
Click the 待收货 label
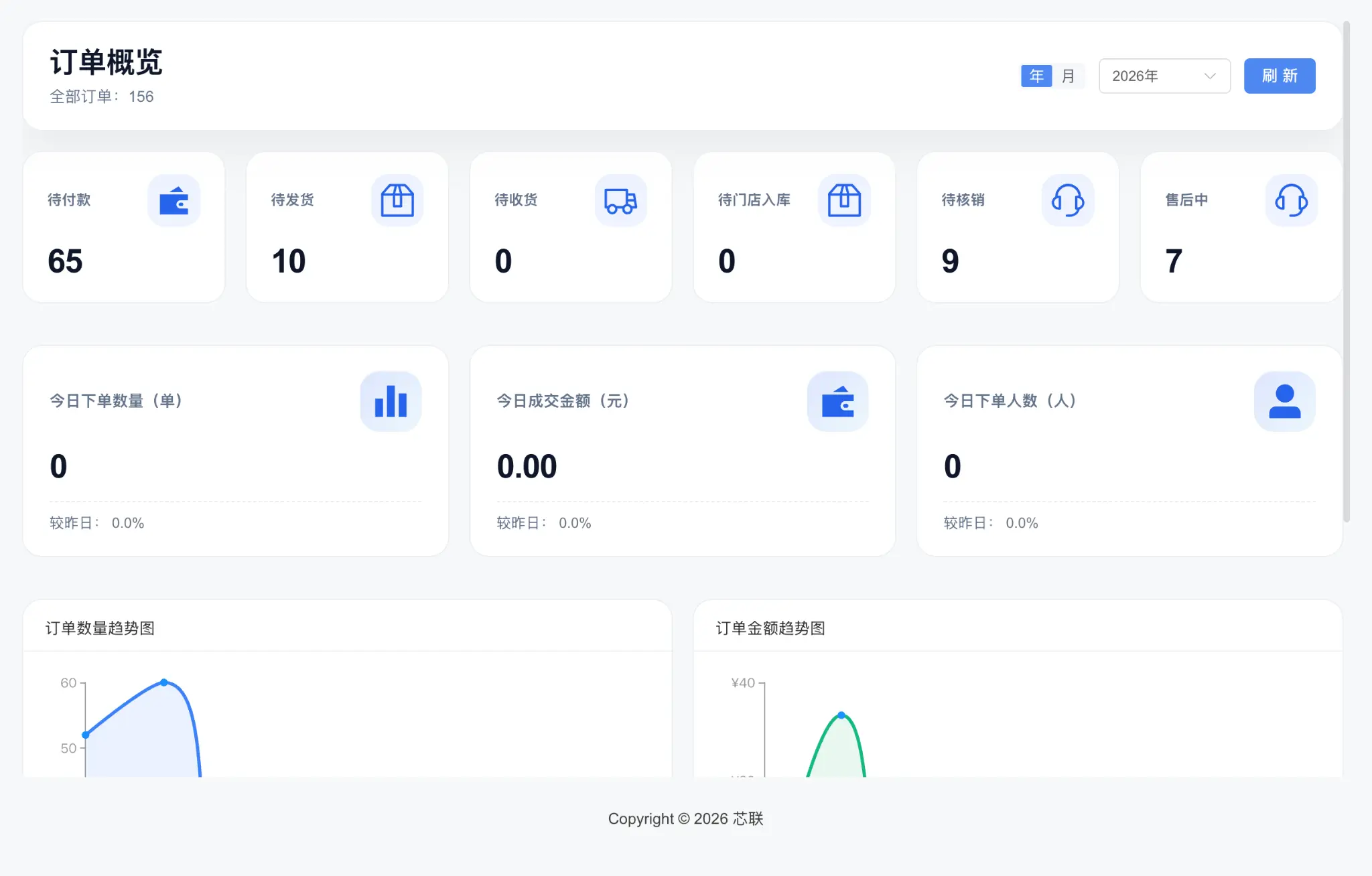tap(516, 200)
